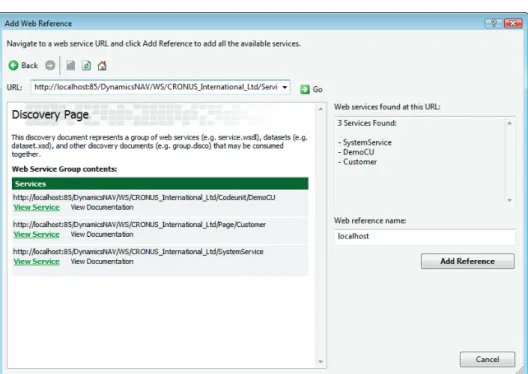
Task: Click the Codeunit/DemoCU service URL text
Action: (x=144, y=198)
